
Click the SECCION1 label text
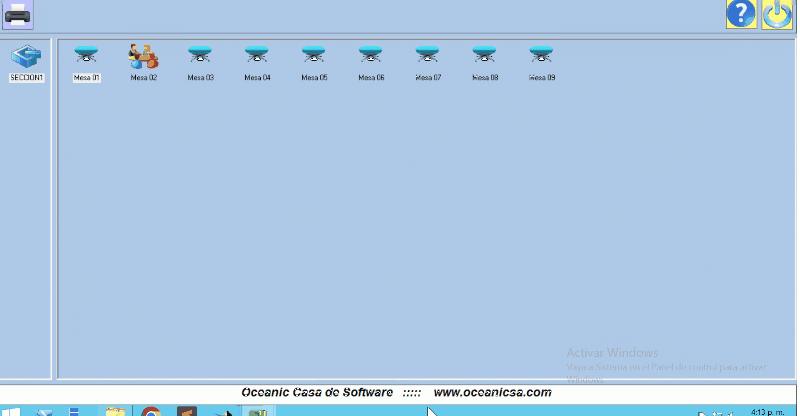27,77
